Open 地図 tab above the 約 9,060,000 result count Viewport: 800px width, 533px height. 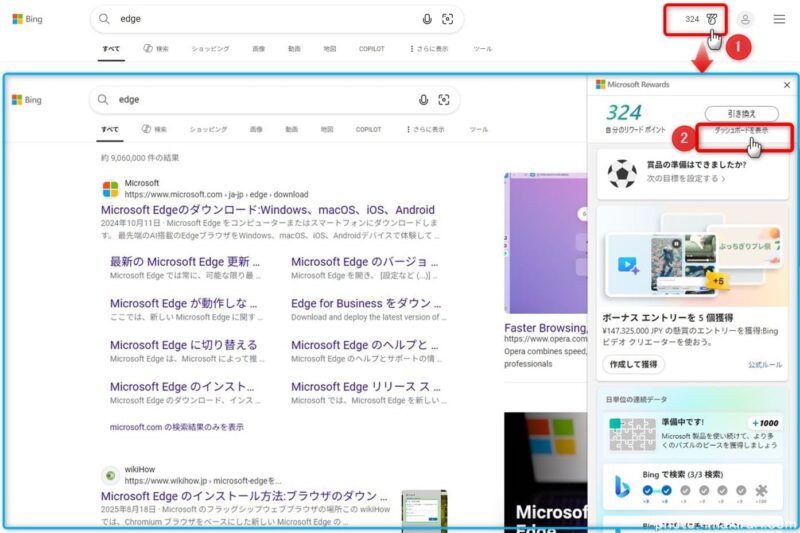pos(327,130)
